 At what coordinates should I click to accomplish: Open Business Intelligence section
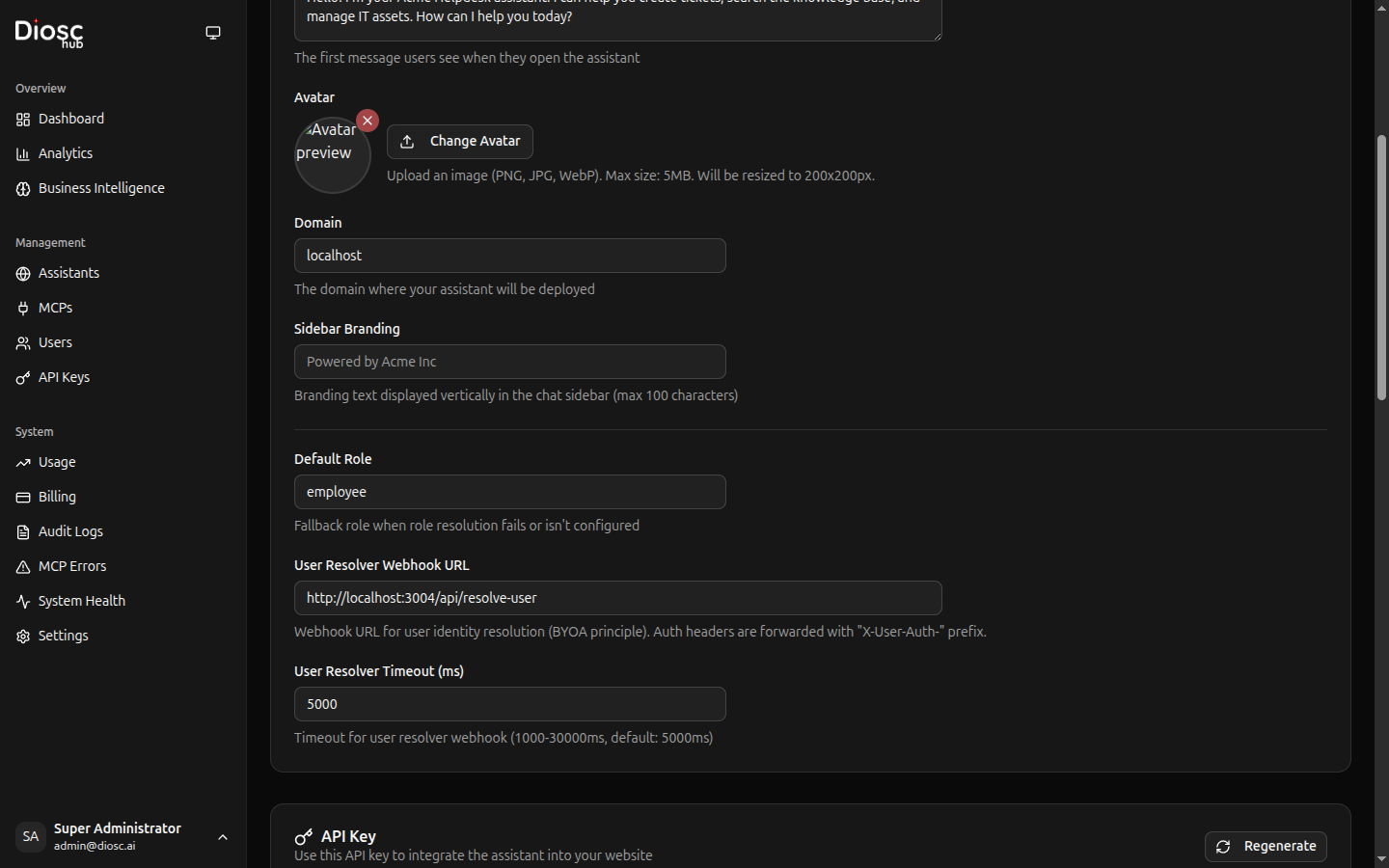[101, 189]
